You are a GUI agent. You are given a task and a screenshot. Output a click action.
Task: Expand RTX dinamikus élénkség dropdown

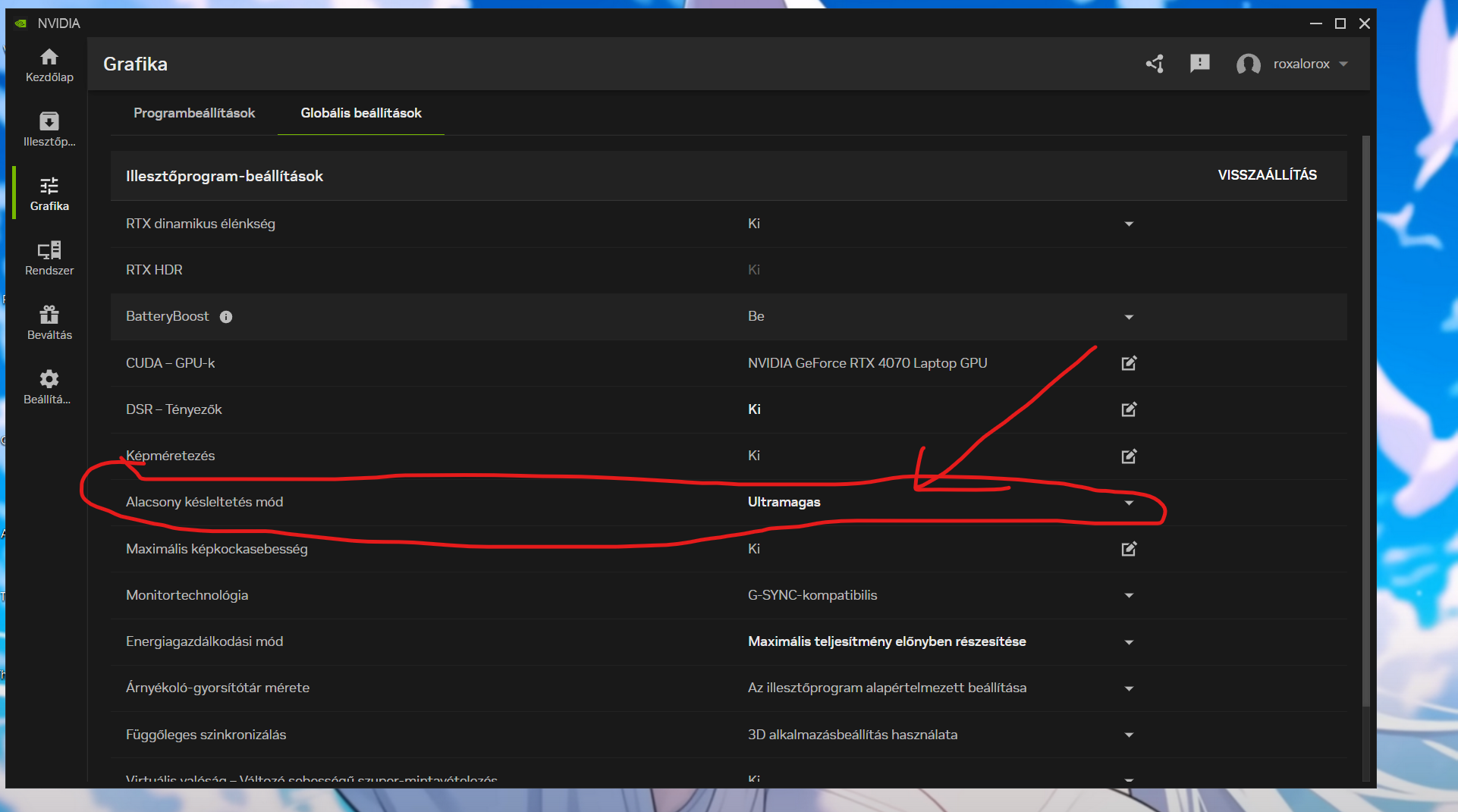click(1129, 224)
